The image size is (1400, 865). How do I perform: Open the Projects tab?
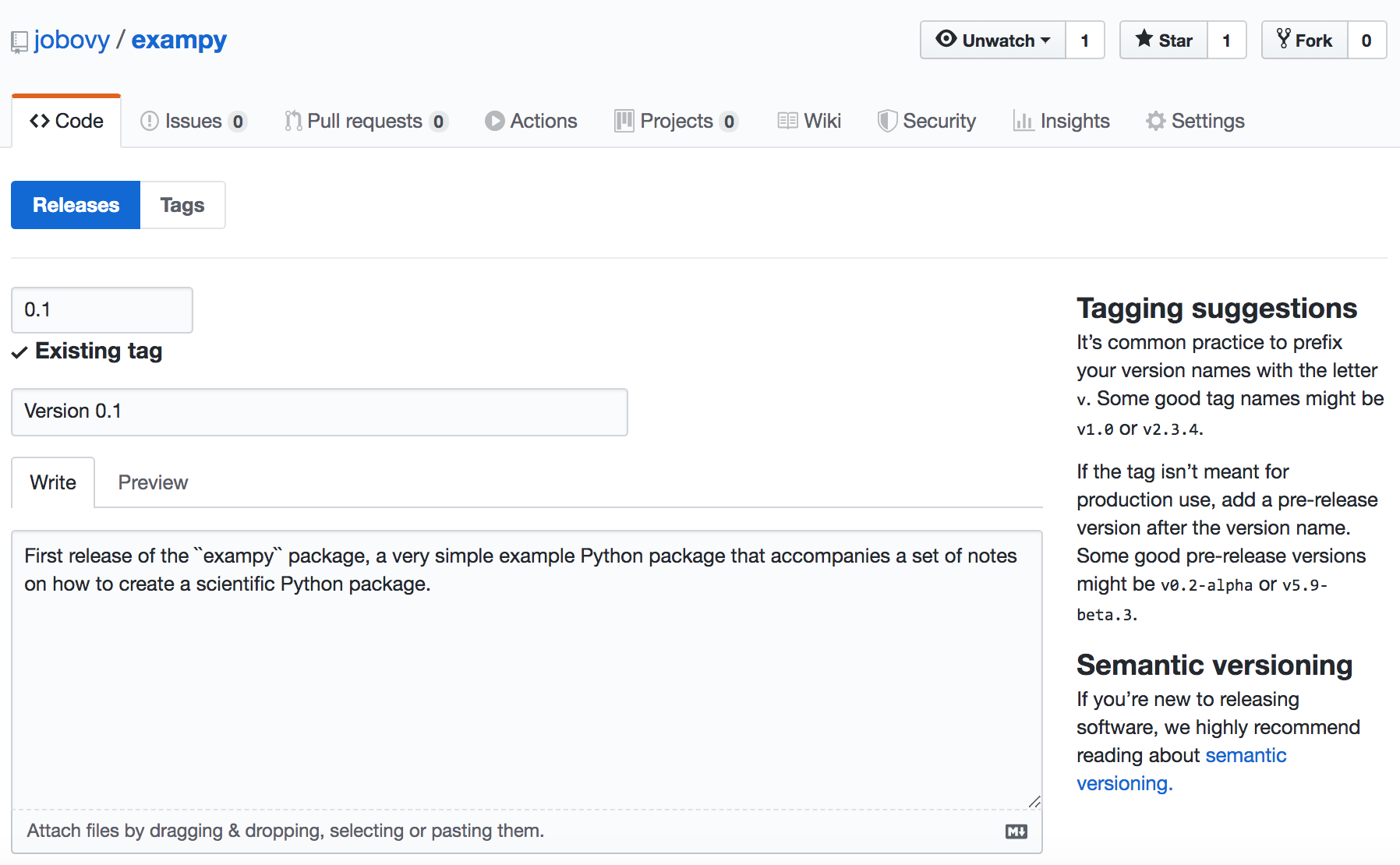pyautogui.click(x=676, y=121)
